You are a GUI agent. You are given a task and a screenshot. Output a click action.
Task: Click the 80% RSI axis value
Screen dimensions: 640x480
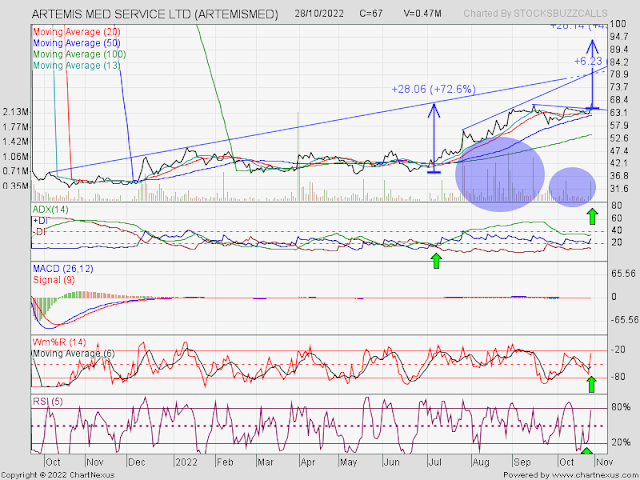[x=620, y=407]
